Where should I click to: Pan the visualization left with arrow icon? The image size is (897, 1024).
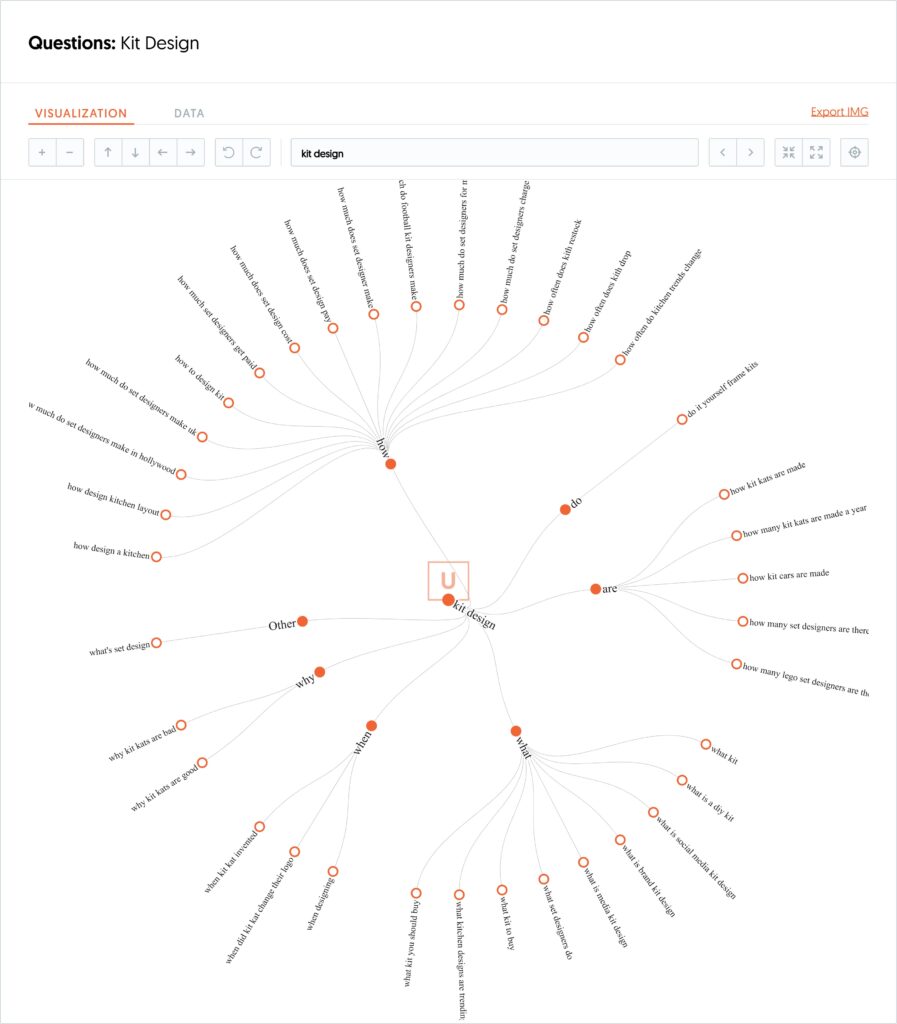click(162, 153)
